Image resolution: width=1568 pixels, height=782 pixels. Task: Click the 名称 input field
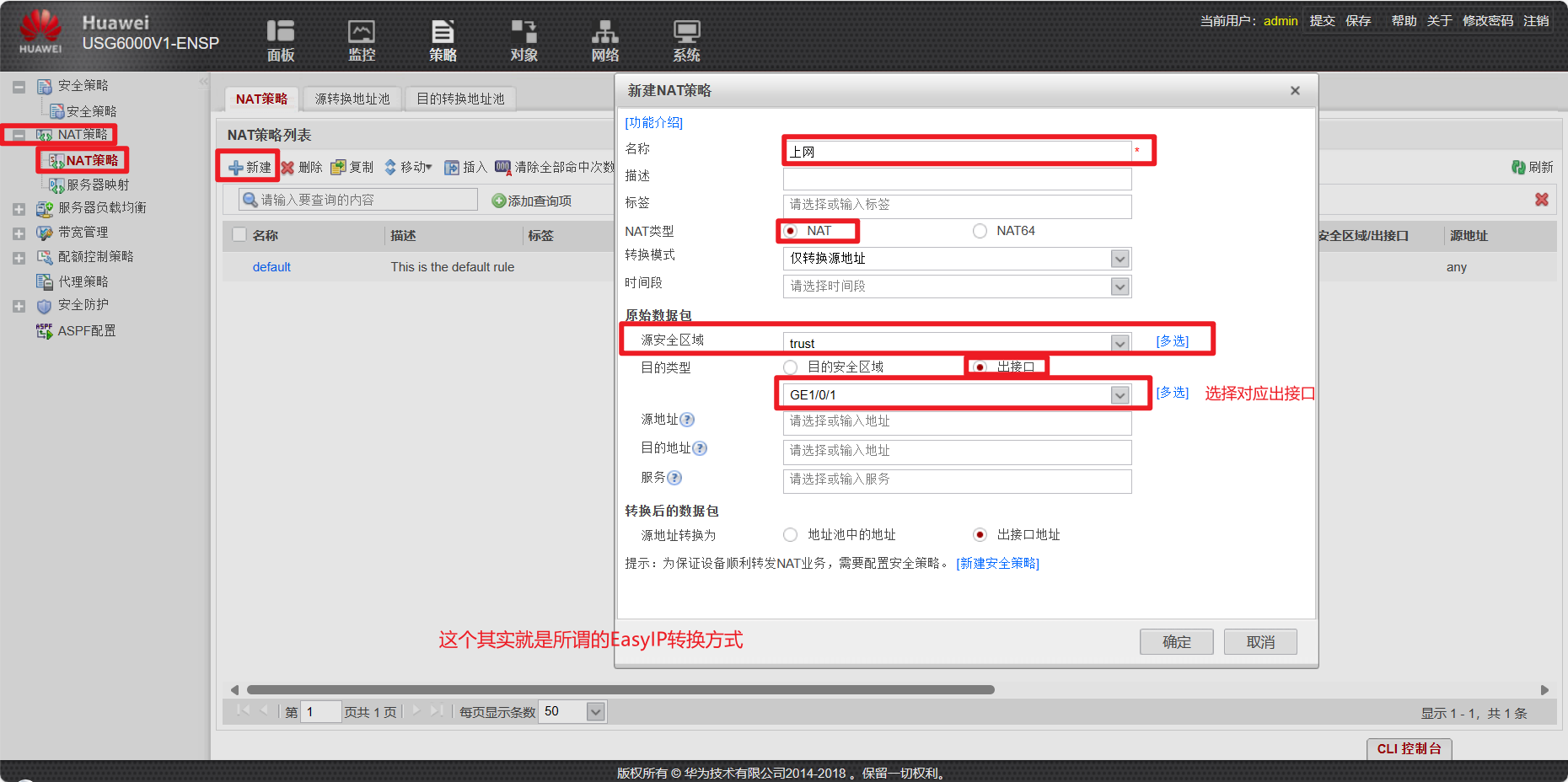pyautogui.click(x=957, y=152)
